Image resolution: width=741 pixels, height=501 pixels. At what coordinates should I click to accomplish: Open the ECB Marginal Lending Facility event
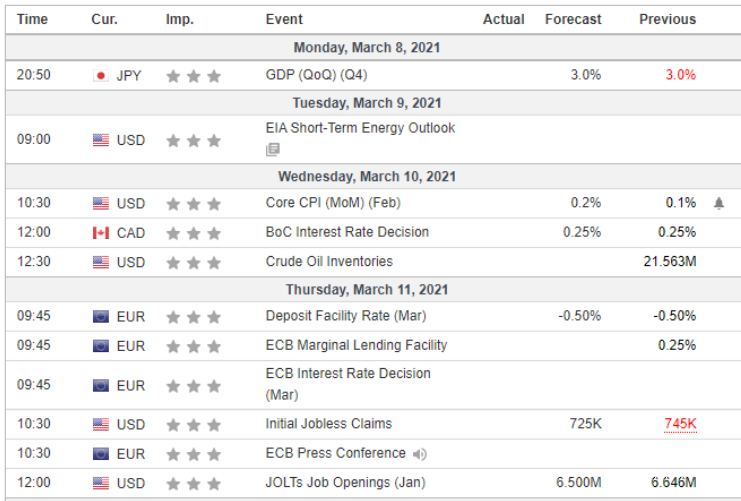click(x=356, y=345)
